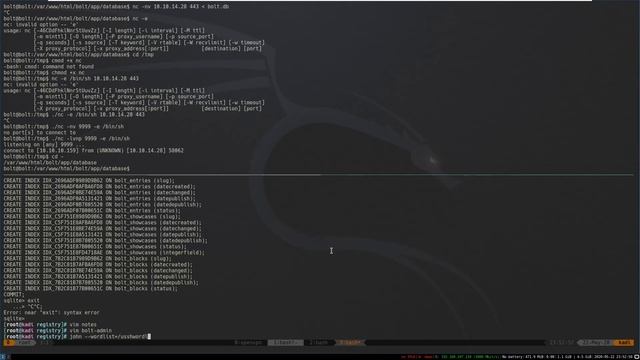This screenshot has width=640, height=360.
Task: Click the bolt_blocks (datecreated) CREATE INDEX line
Action: click(x=98, y=264)
